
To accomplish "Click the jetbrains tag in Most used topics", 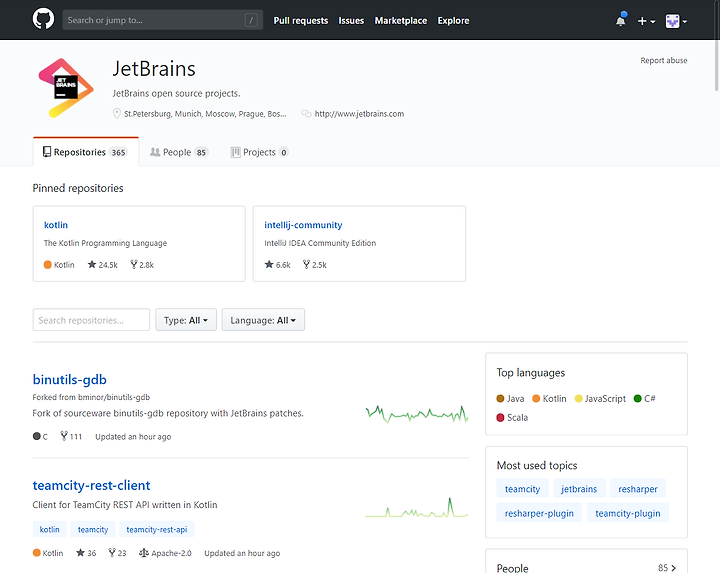I will 579,489.
